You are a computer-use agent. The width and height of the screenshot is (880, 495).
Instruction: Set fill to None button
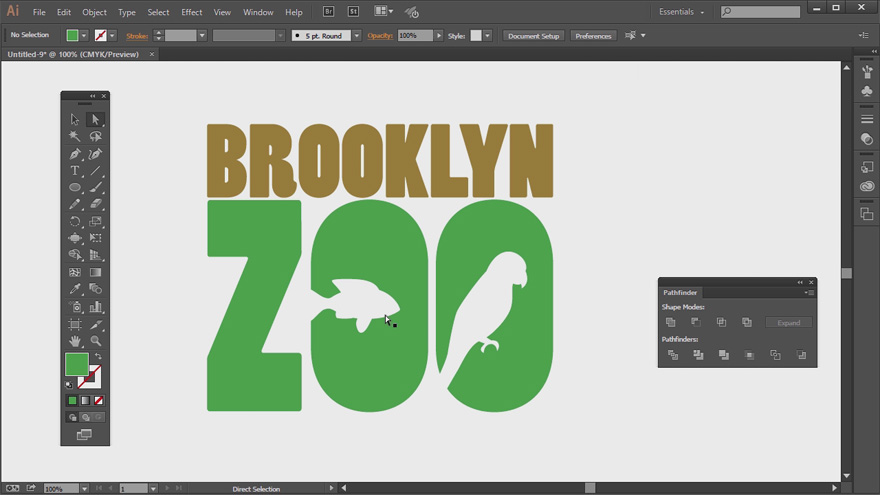(x=99, y=400)
